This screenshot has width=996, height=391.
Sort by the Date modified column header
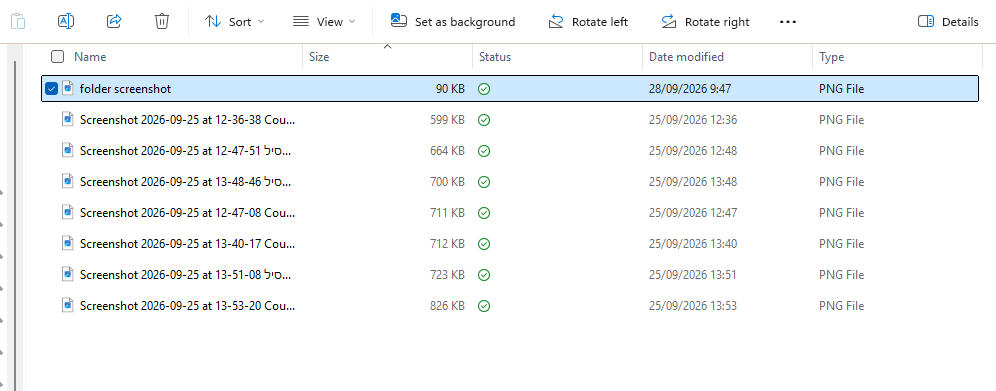(686, 56)
